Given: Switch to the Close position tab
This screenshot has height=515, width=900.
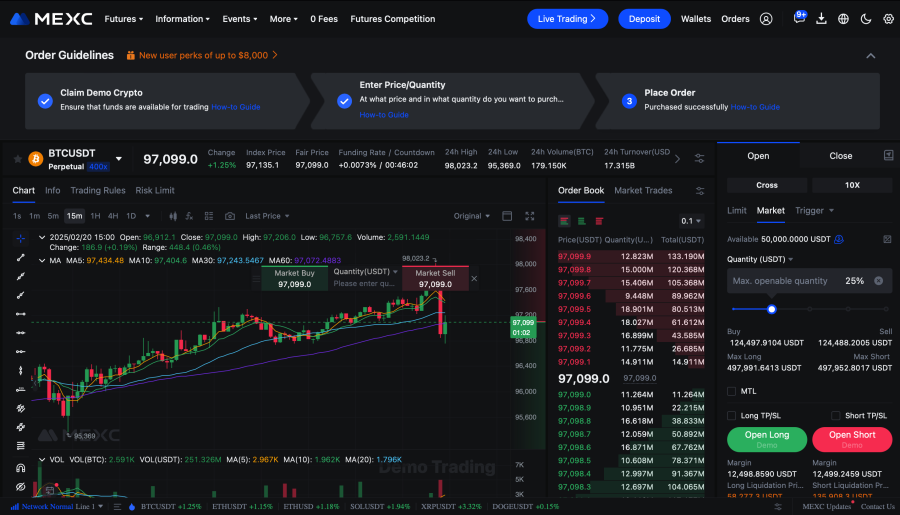Looking at the screenshot, I should point(840,156).
